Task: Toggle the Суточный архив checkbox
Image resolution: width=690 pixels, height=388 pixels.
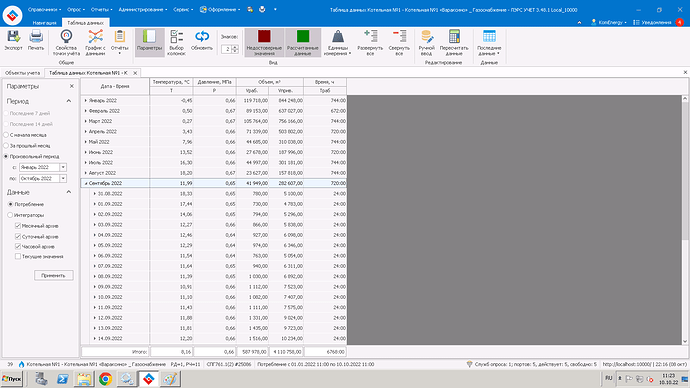Action: pos(18,236)
